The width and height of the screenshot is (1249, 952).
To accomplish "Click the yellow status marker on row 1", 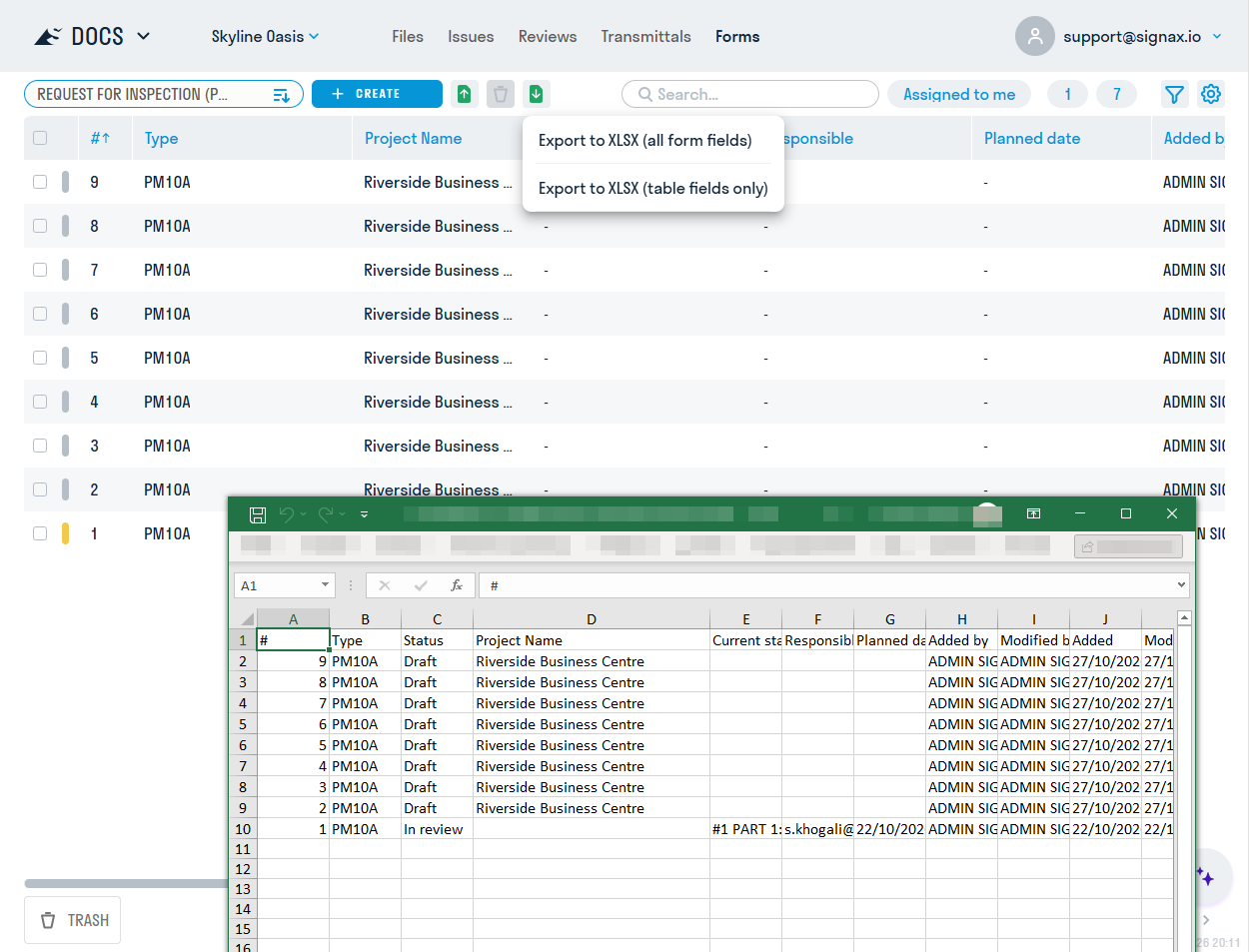I will 66,533.
